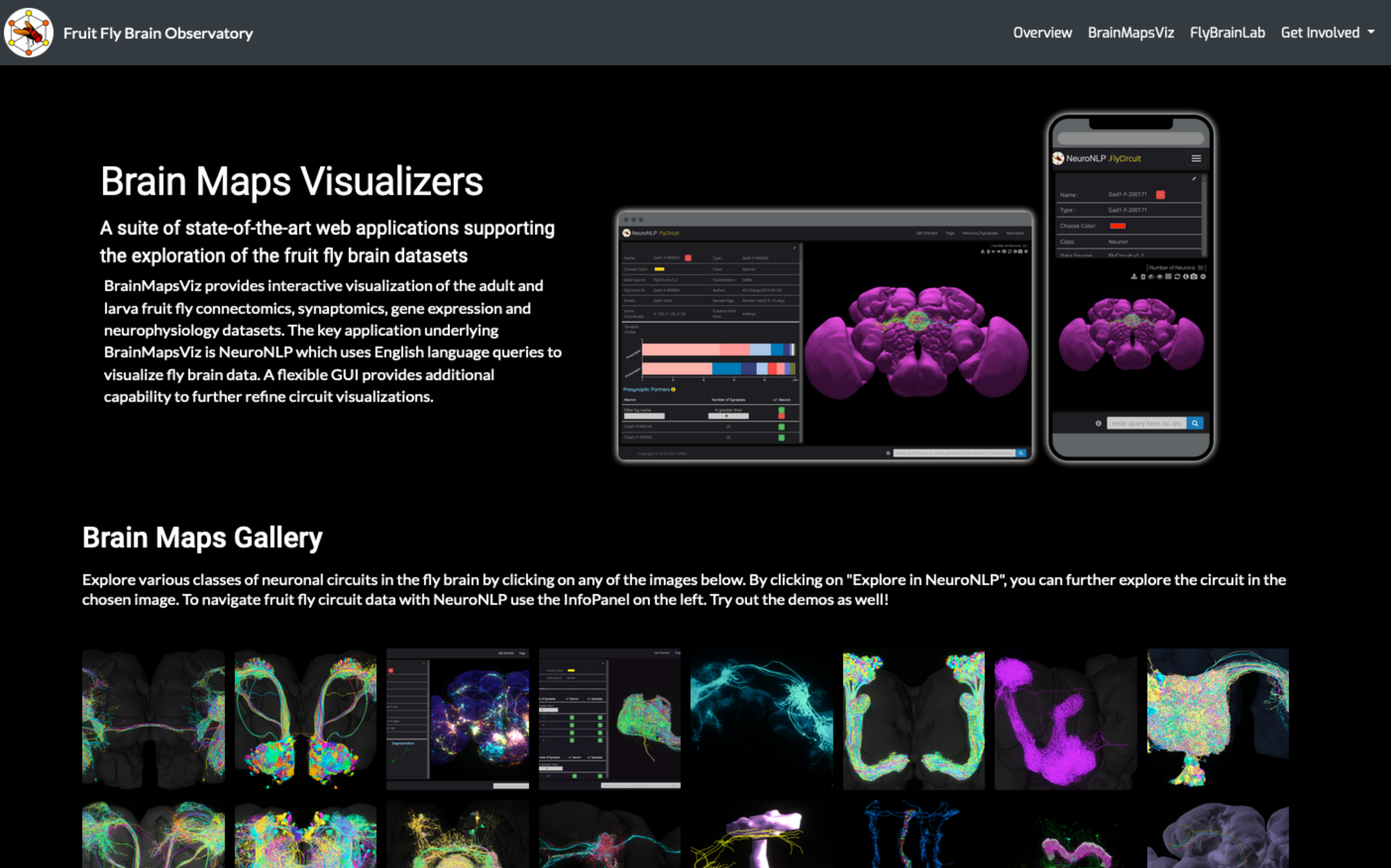The image size is (1391, 868).
Task: Click the red Choose Color swatch in phone
Action: click(1118, 226)
